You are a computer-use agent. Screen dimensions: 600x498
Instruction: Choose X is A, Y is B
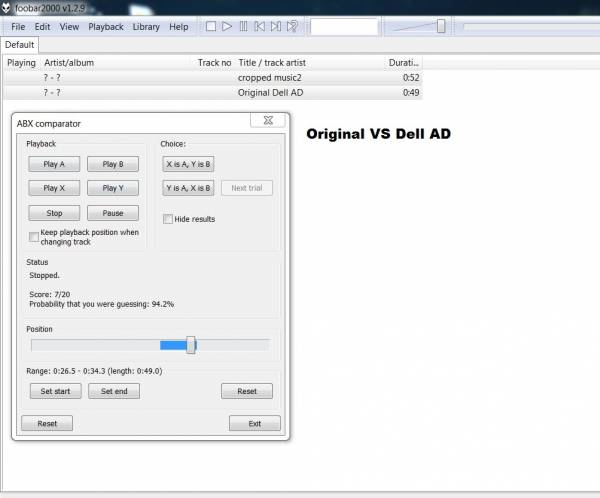point(188,164)
